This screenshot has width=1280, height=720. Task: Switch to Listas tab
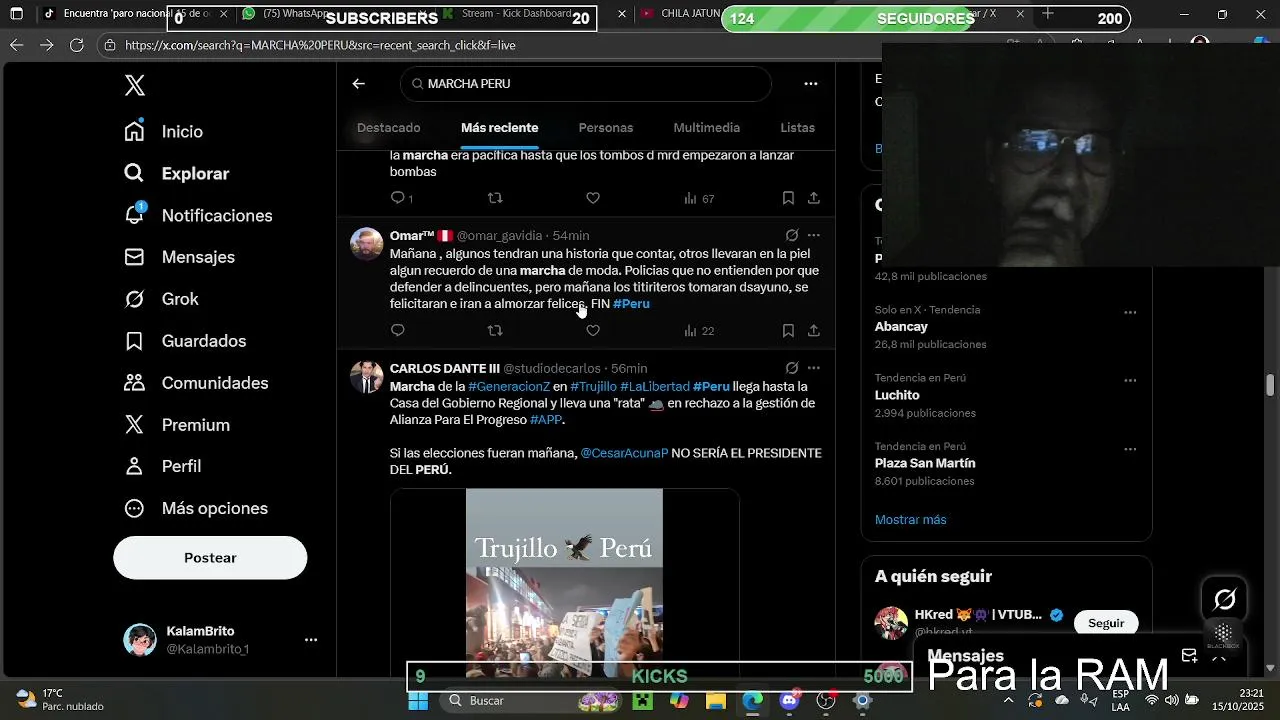798,128
